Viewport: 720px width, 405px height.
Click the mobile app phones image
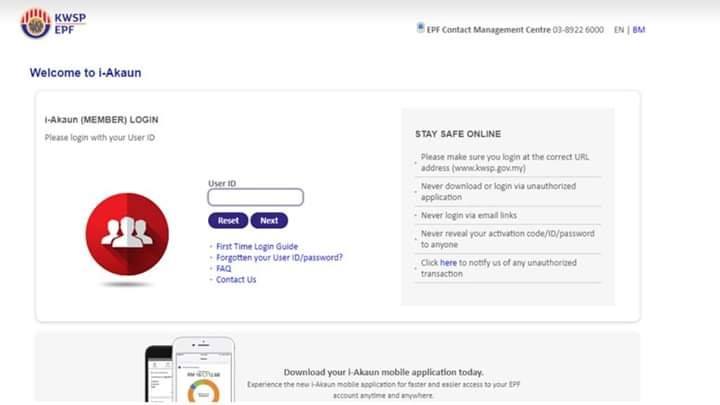pos(190,370)
